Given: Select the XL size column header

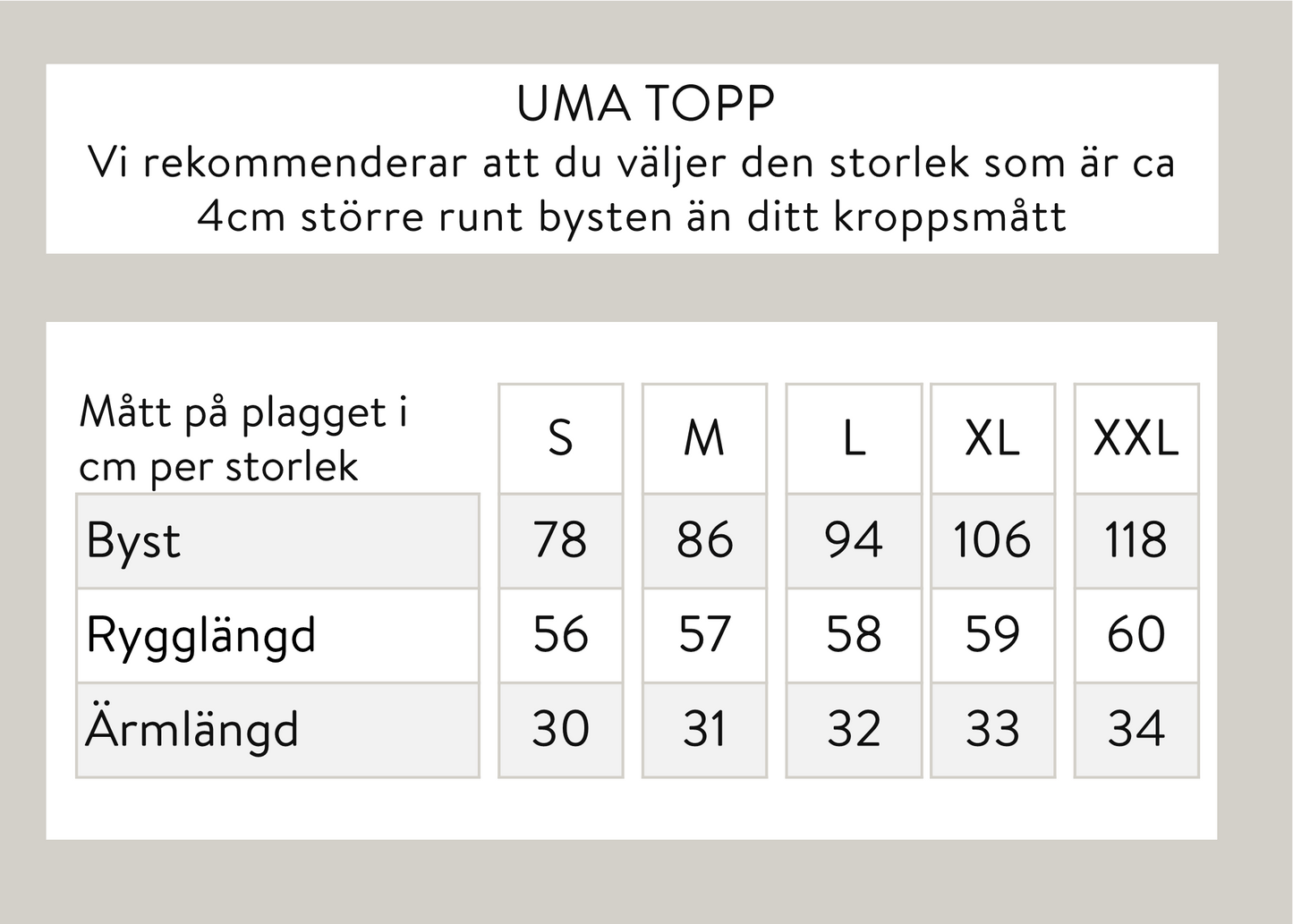Looking at the screenshot, I should tap(992, 438).
